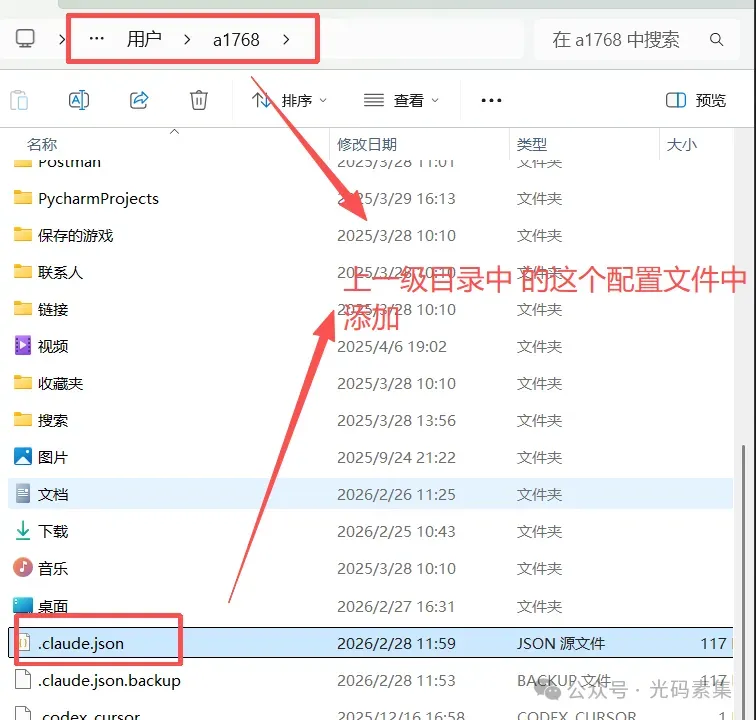Select the PycharmProjects folder
The width and height of the screenshot is (756, 720).
(98, 198)
